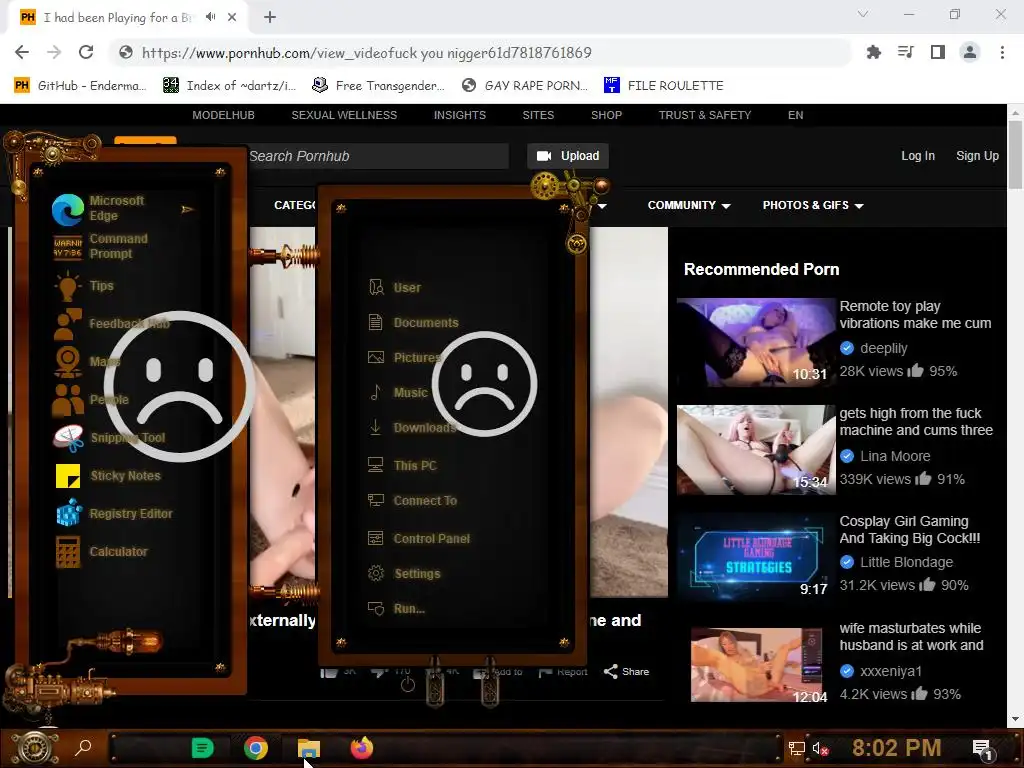Select Connect To in Start menu
The image size is (1024, 768).
(x=413, y=501)
